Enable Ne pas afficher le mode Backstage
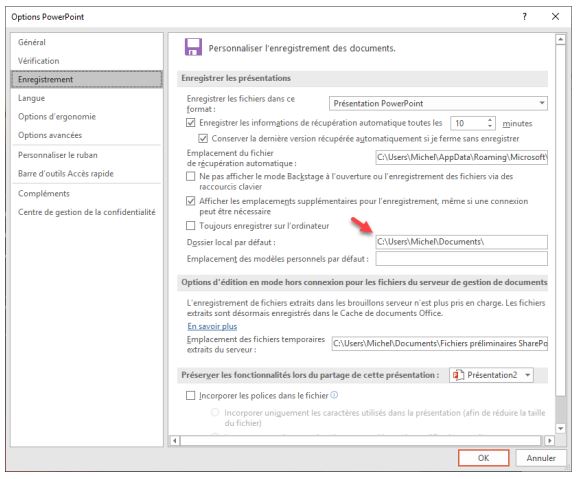The image size is (579, 479). (191, 176)
